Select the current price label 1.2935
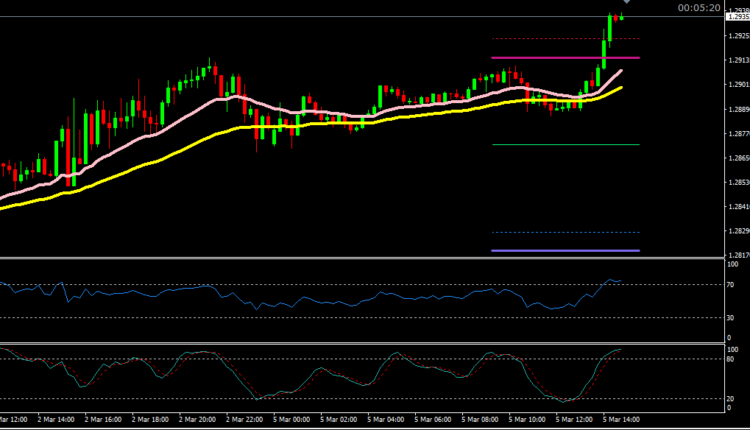Viewport: 750px width, 430px height. click(x=737, y=18)
